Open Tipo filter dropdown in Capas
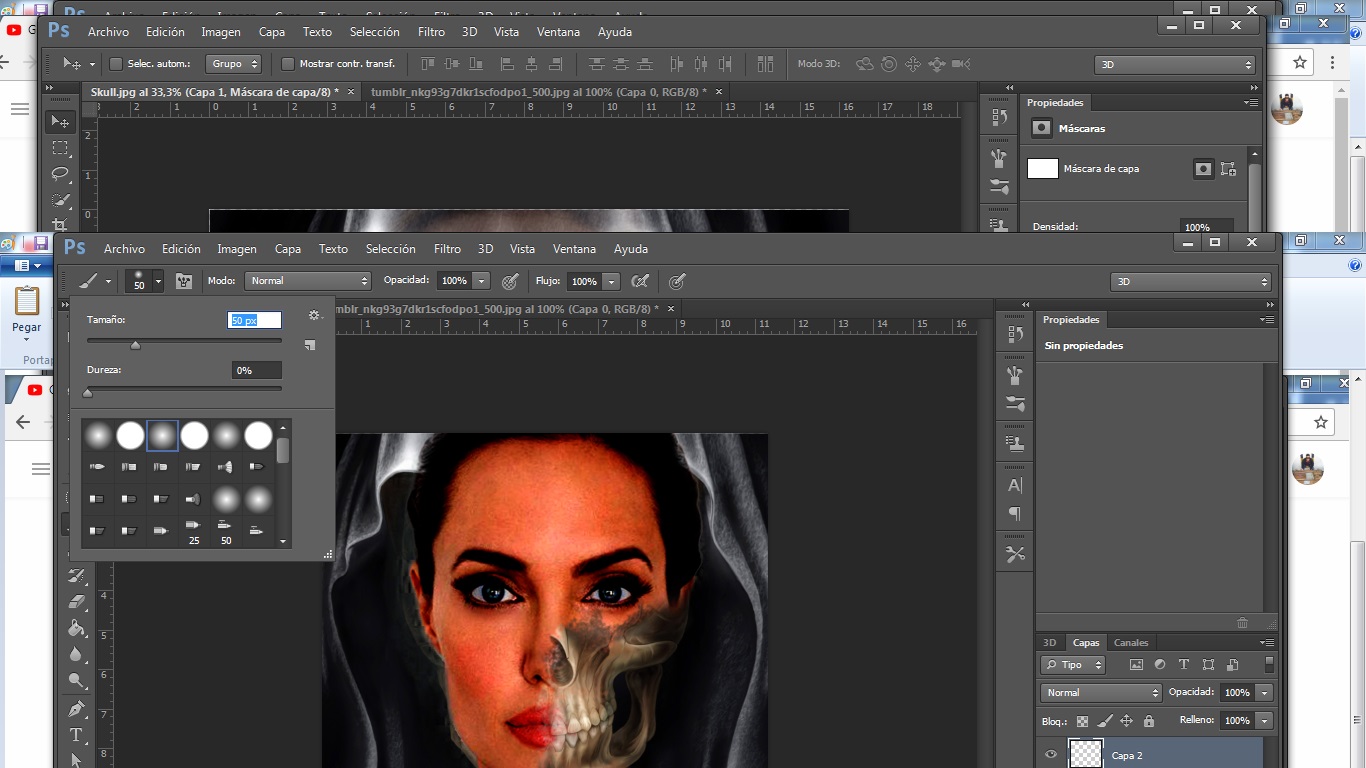 point(1072,664)
